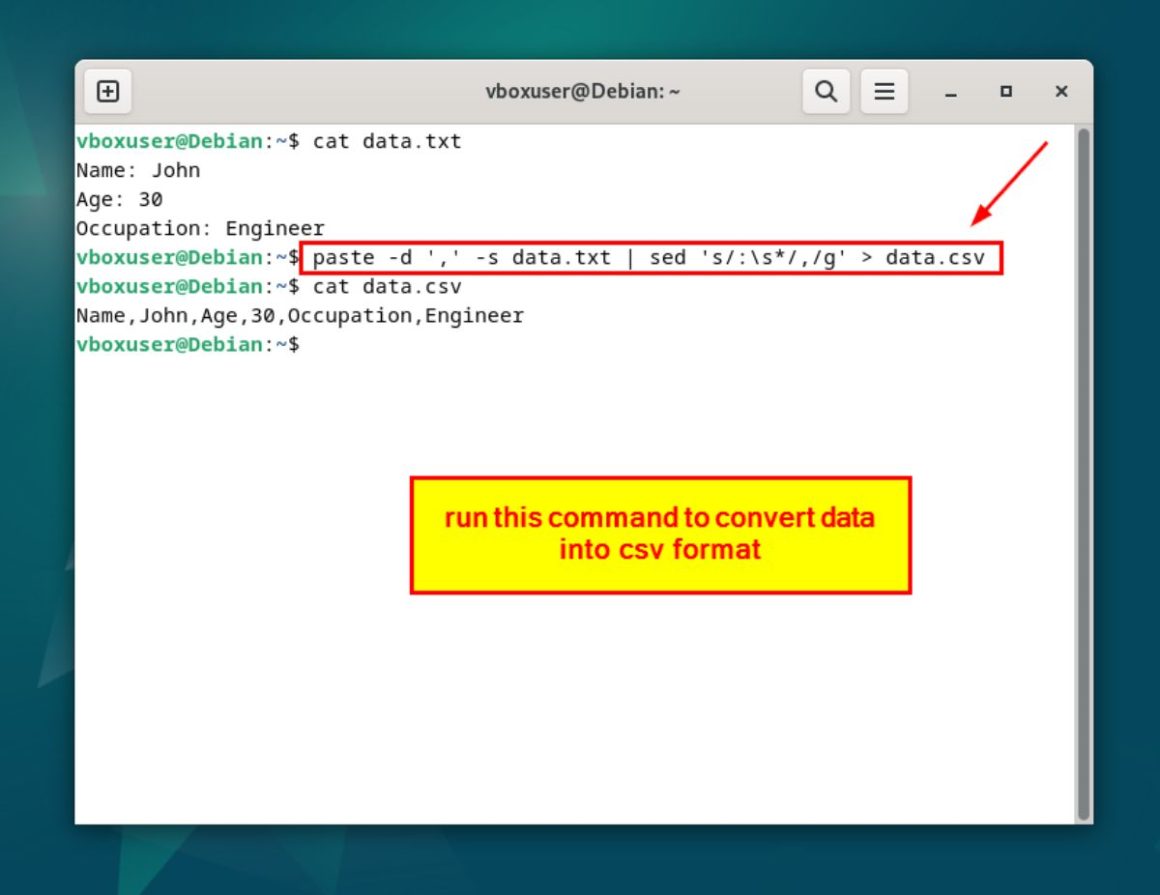This screenshot has width=1160, height=895.
Task: Maximize the terminal window
Action: pyautogui.click(x=1004, y=91)
